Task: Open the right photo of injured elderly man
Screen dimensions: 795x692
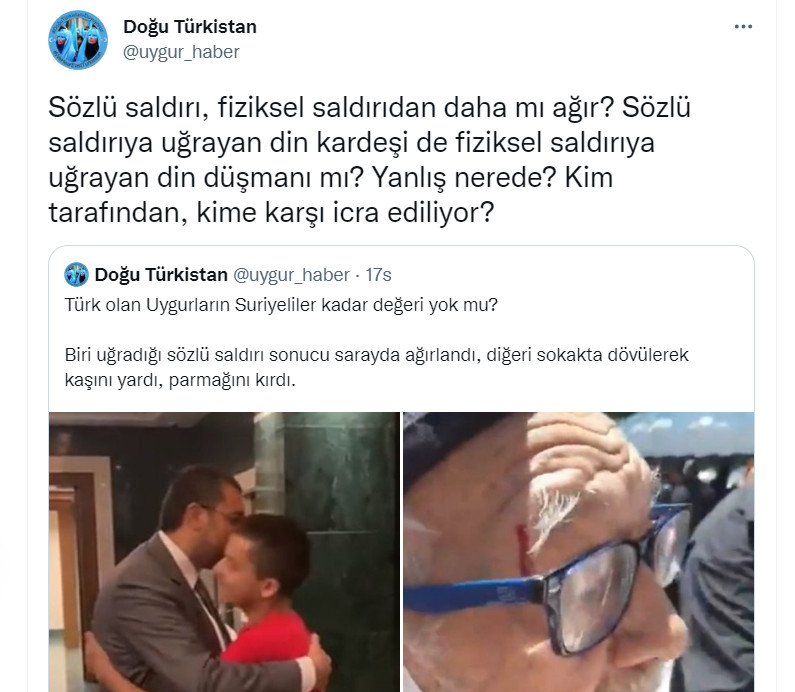Action: pyautogui.click(x=579, y=552)
